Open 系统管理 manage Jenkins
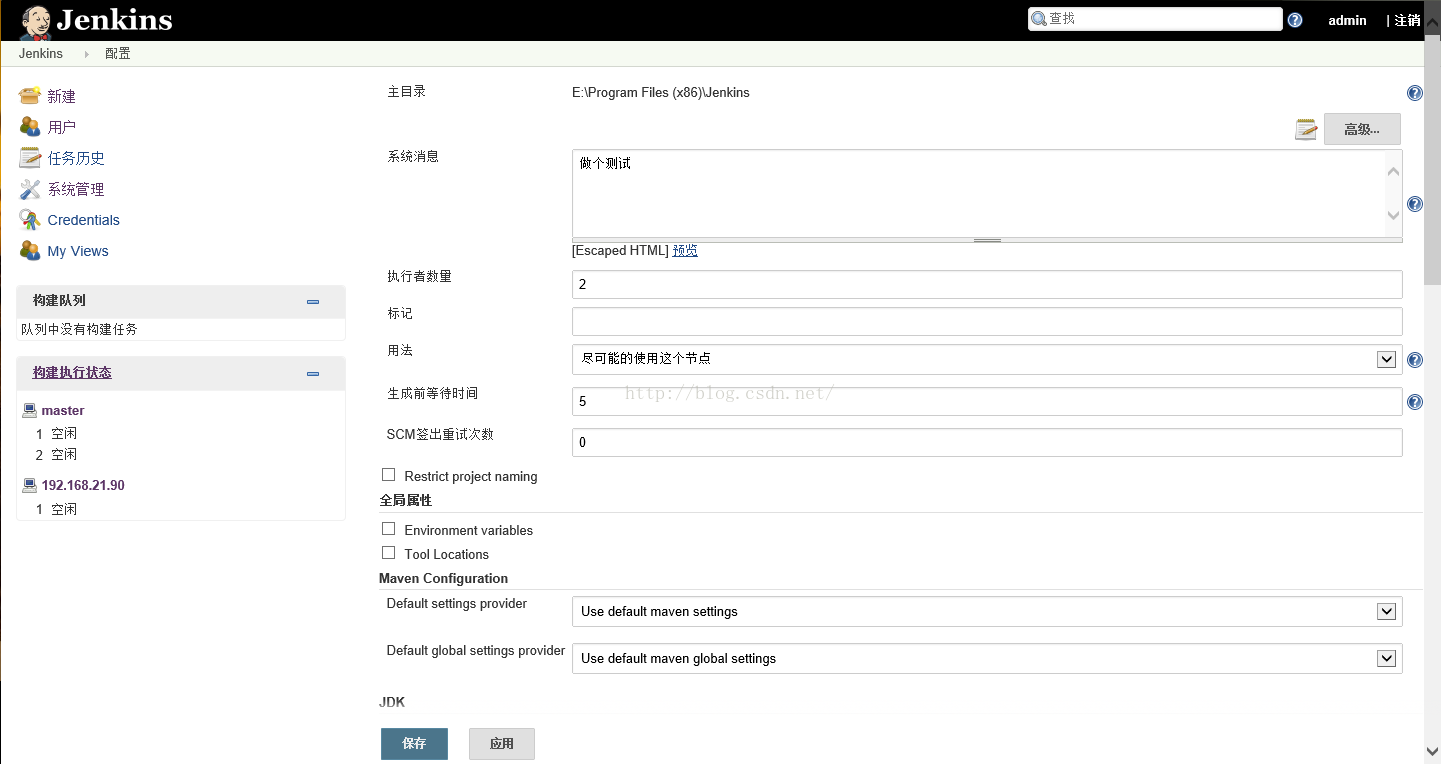The height and width of the screenshot is (764, 1441). click(x=76, y=189)
